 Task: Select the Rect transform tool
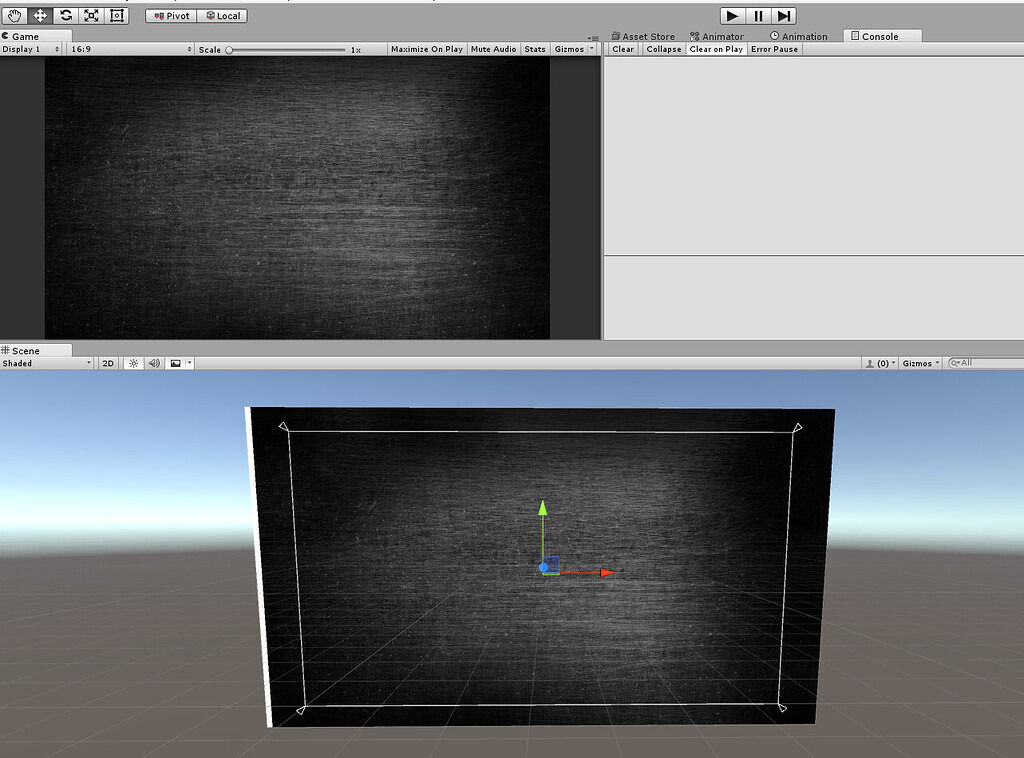[x=115, y=15]
